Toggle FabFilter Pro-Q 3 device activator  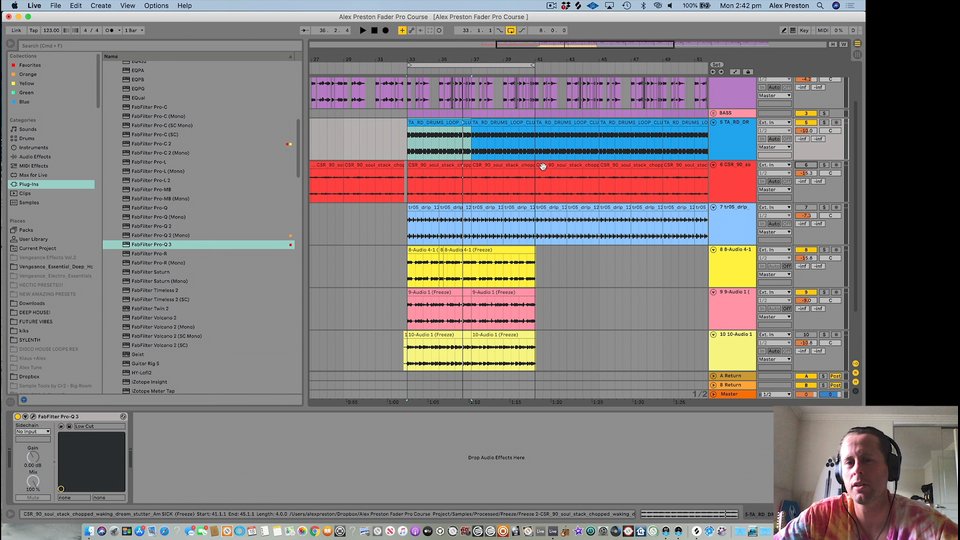(18, 416)
